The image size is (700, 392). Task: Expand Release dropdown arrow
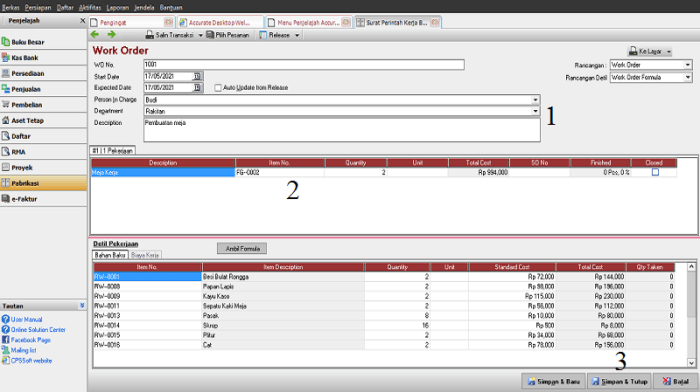pyautogui.click(x=297, y=35)
